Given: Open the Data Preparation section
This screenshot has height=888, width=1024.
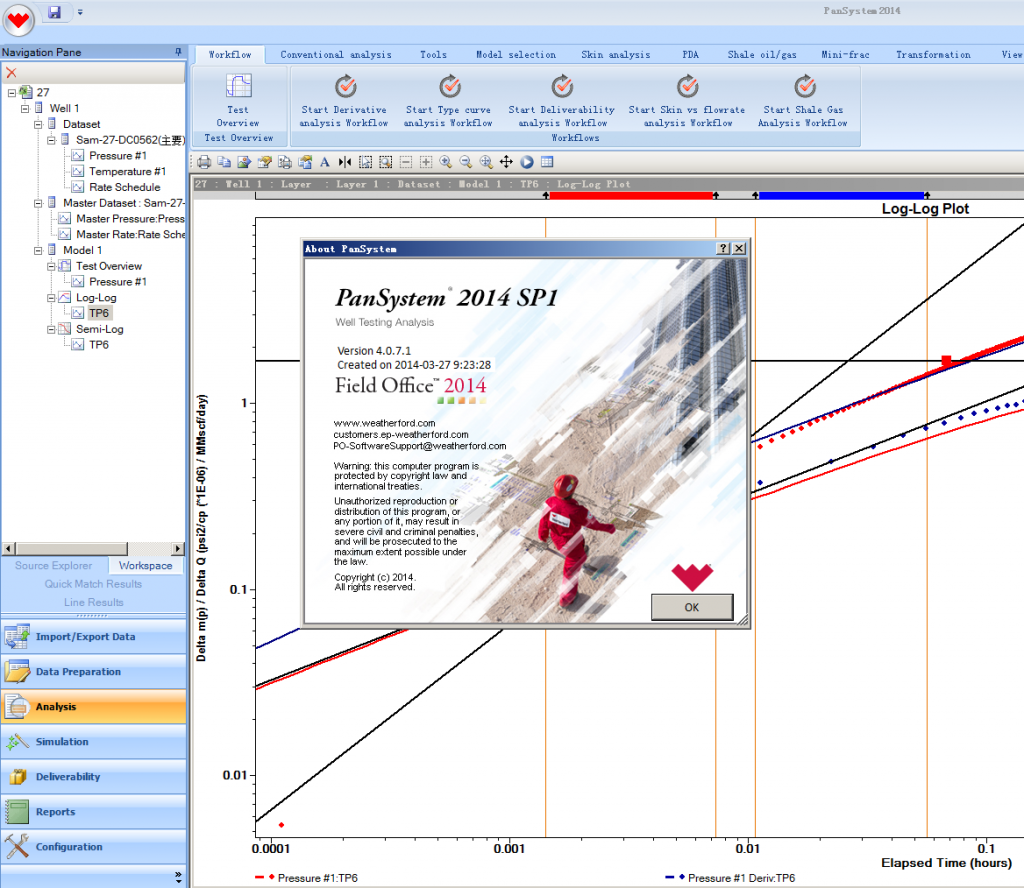Looking at the screenshot, I should [x=93, y=672].
